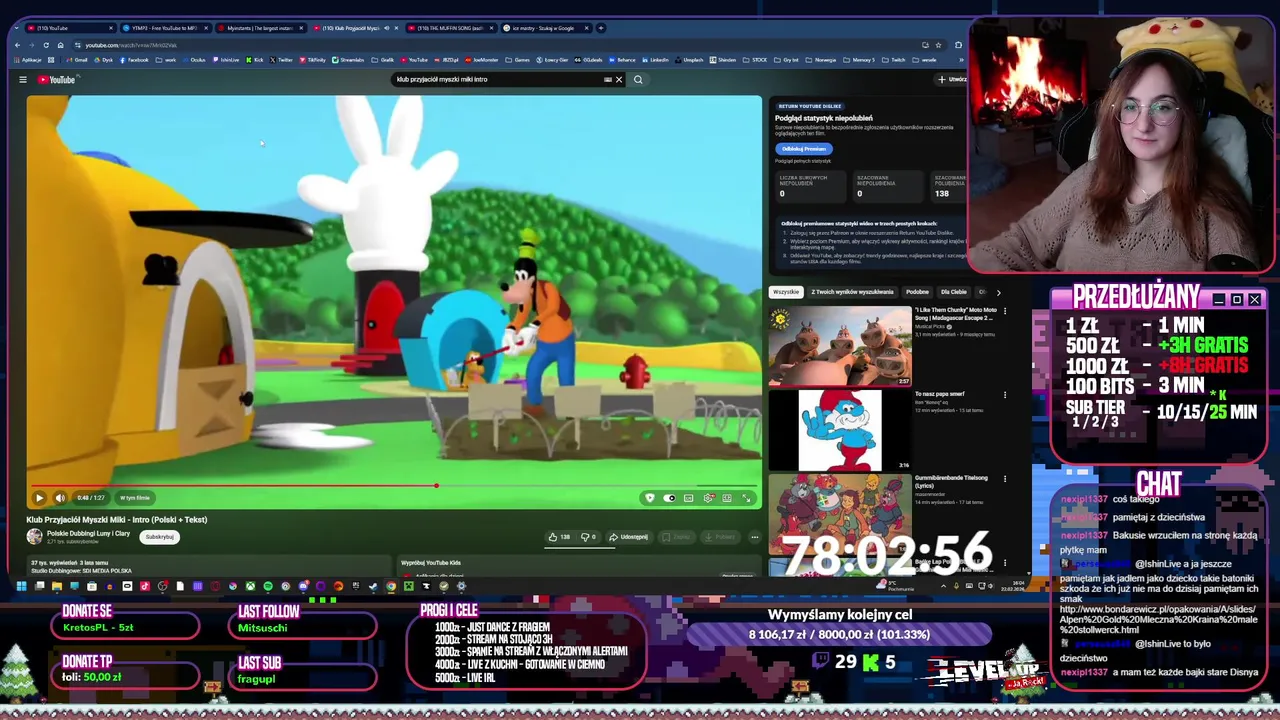Clear the YouTube search box text

tap(618, 80)
